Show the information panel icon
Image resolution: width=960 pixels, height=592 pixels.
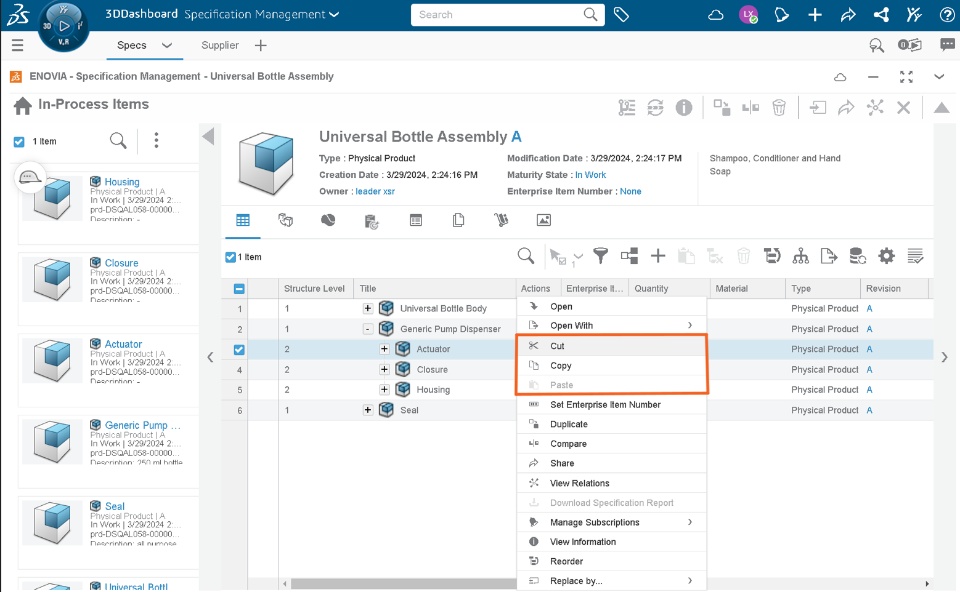tap(683, 108)
